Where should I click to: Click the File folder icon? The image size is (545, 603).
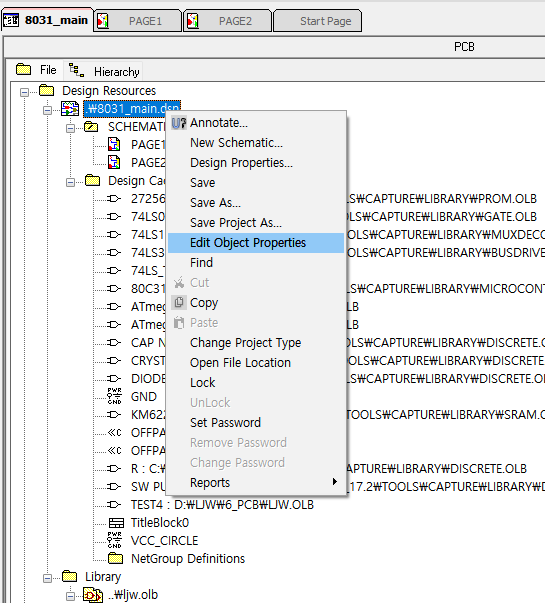(23, 70)
